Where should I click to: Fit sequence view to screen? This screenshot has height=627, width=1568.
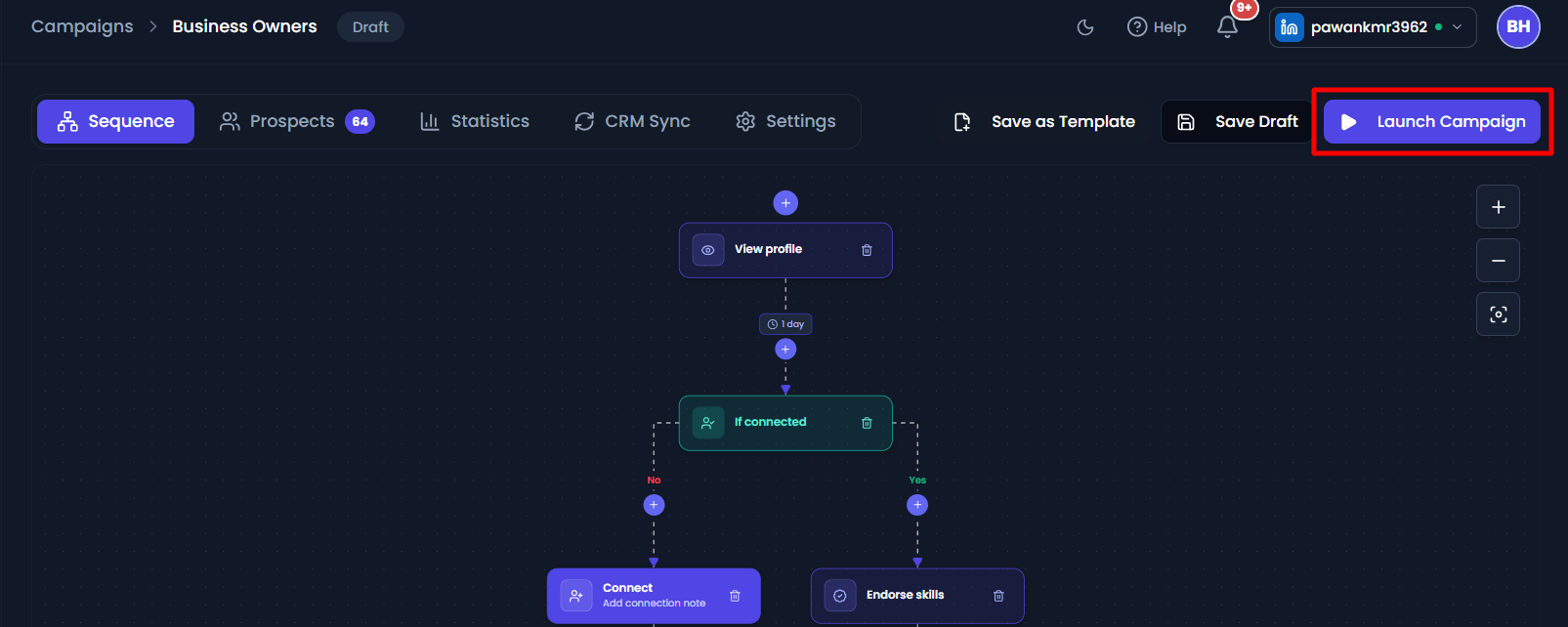click(x=1498, y=314)
